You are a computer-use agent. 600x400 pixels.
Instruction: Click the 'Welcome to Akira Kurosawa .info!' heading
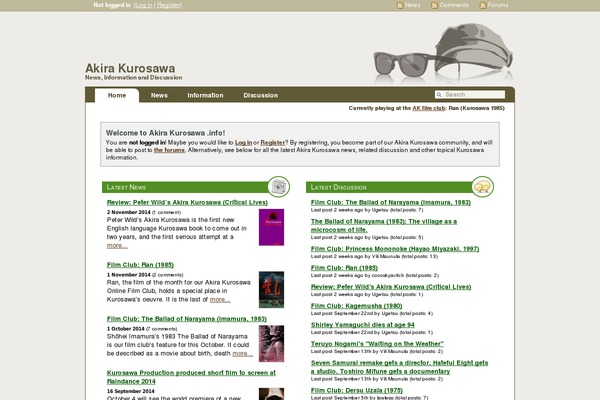[x=165, y=133]
